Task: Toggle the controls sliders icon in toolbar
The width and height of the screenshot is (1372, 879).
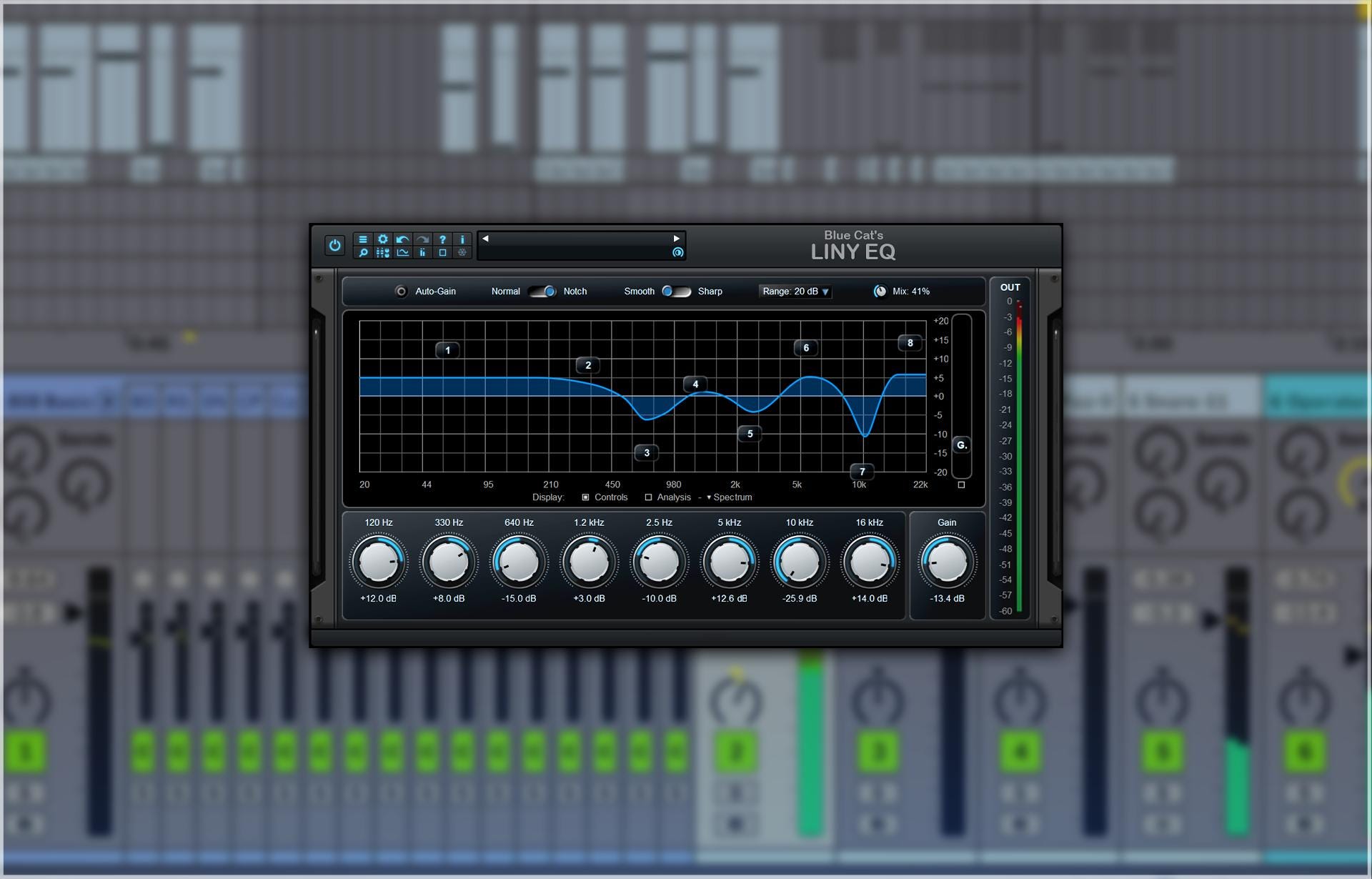Action: click(383, 252)
